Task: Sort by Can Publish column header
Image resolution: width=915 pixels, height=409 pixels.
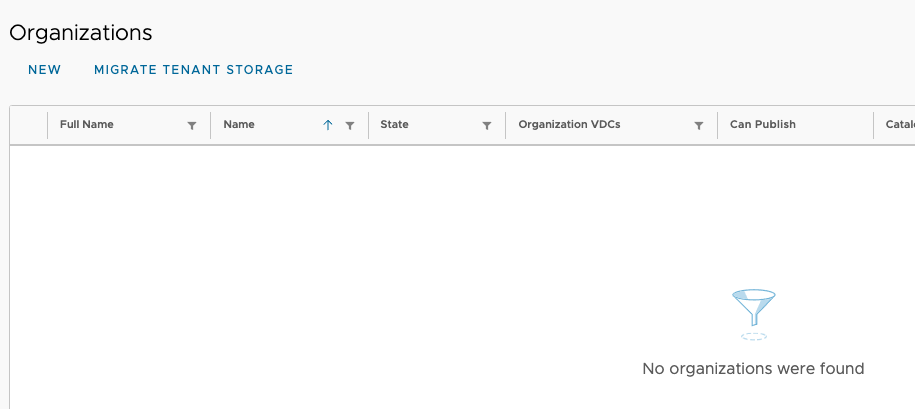Action: (x=762, y=125)
